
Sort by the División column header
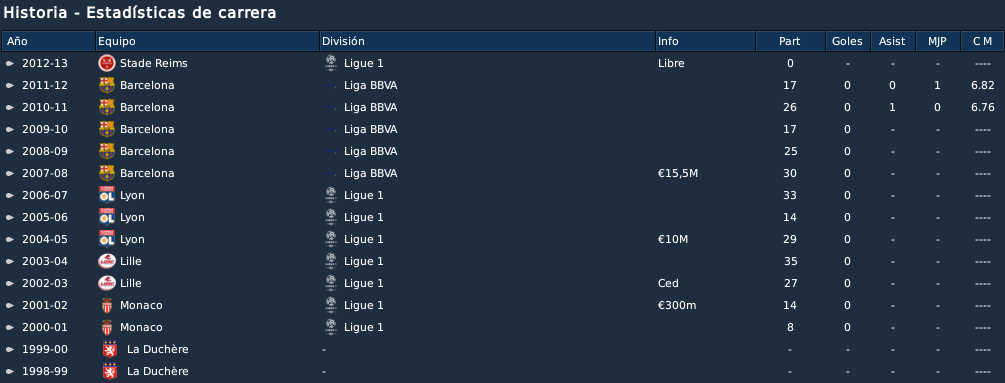click(x=488, y=41)
